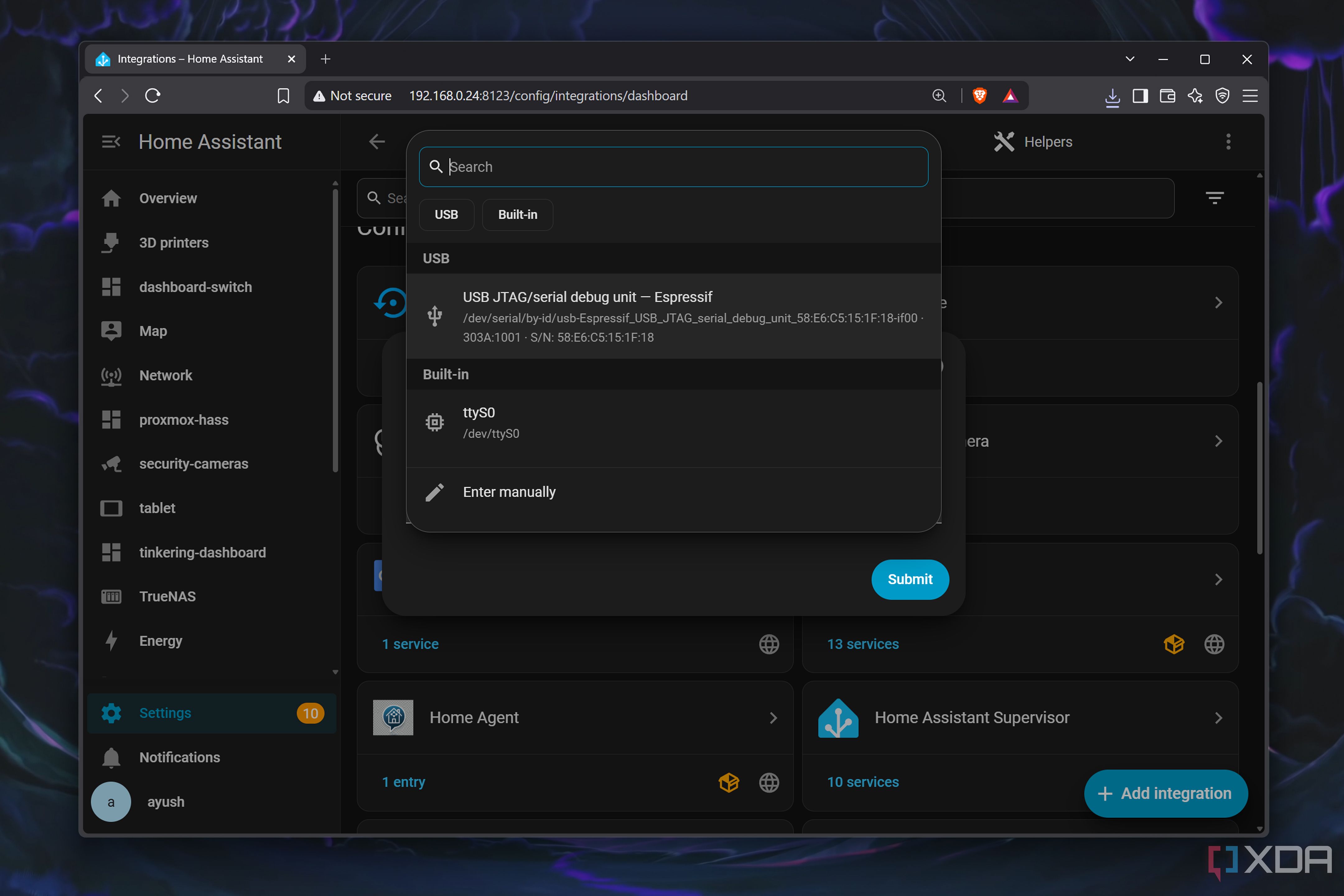Switch to the Helpers tab

(x=1033, y=142)
